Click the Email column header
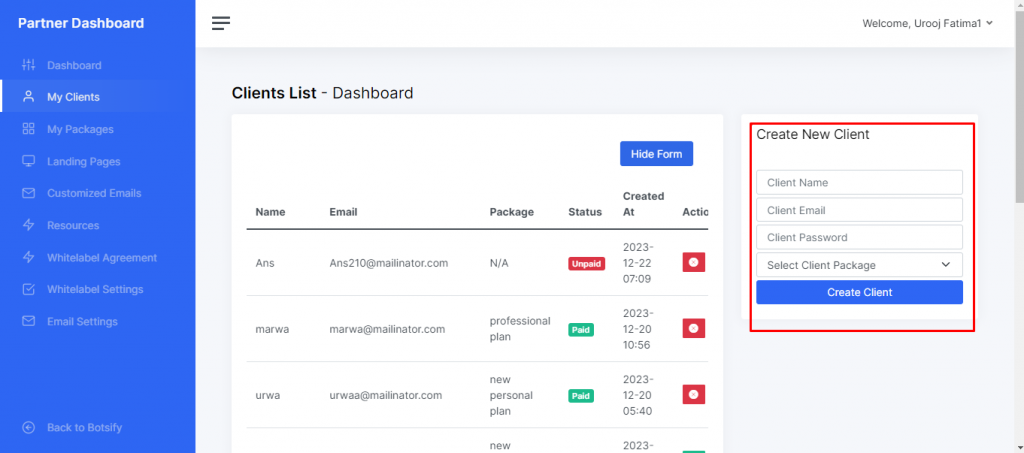 (x=343, y=212)
